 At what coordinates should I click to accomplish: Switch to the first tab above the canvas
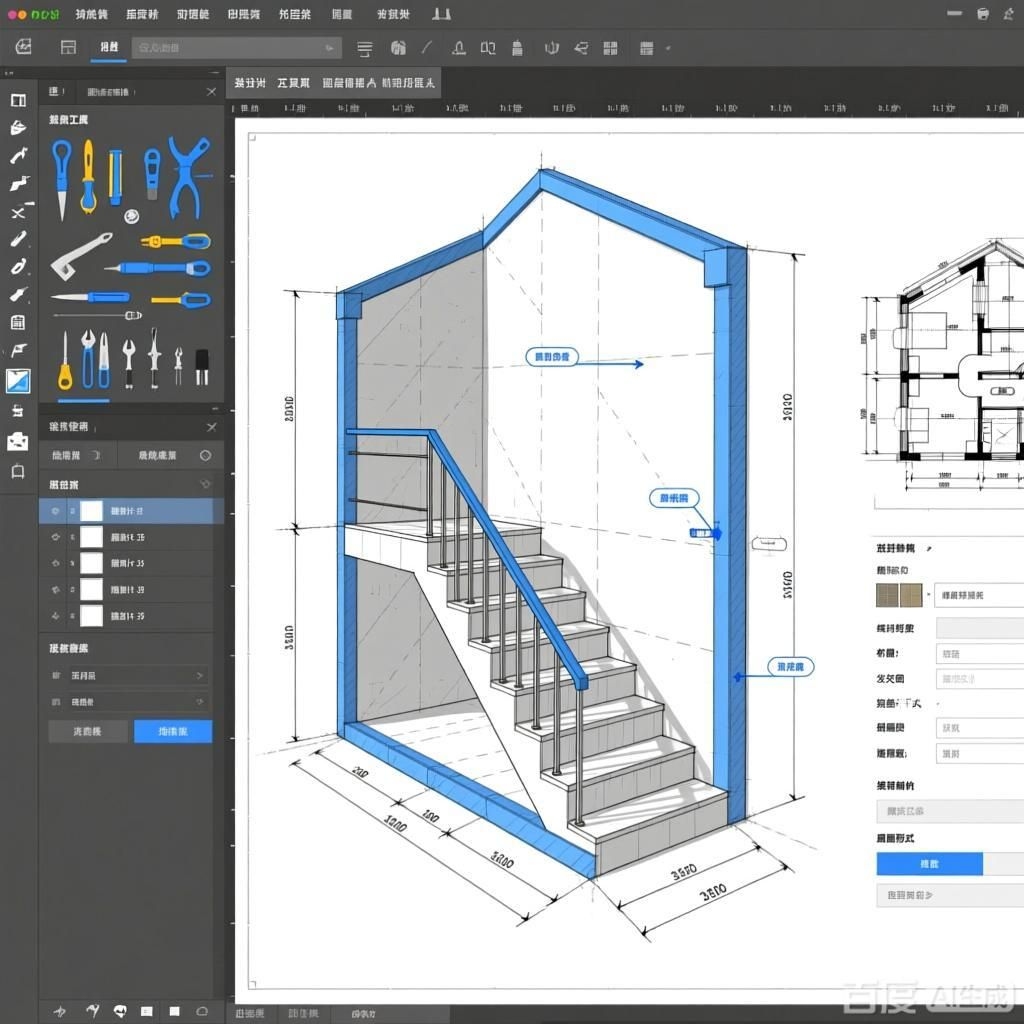pos(249,83)
